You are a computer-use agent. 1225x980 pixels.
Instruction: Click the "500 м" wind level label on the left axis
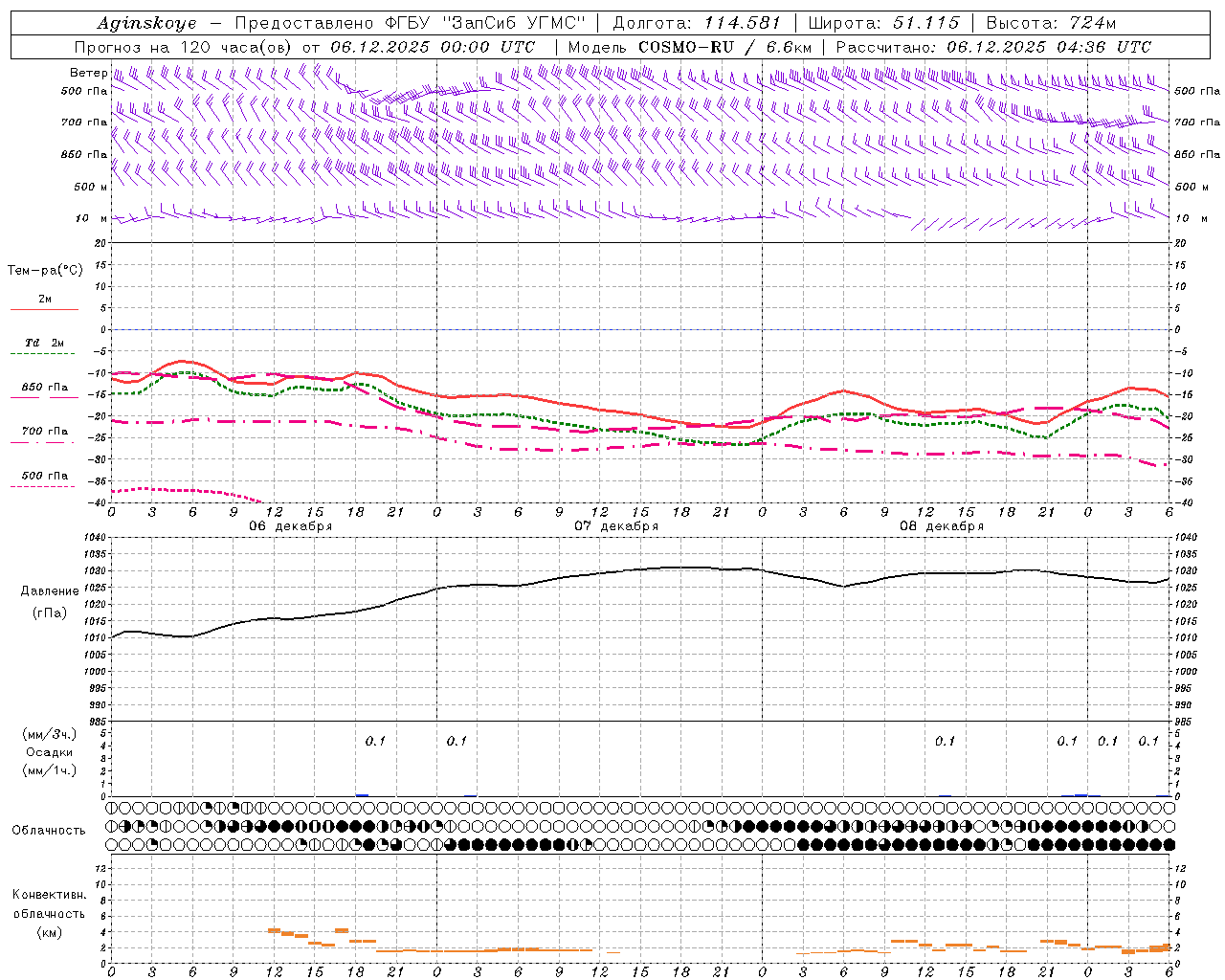[90, 187]
